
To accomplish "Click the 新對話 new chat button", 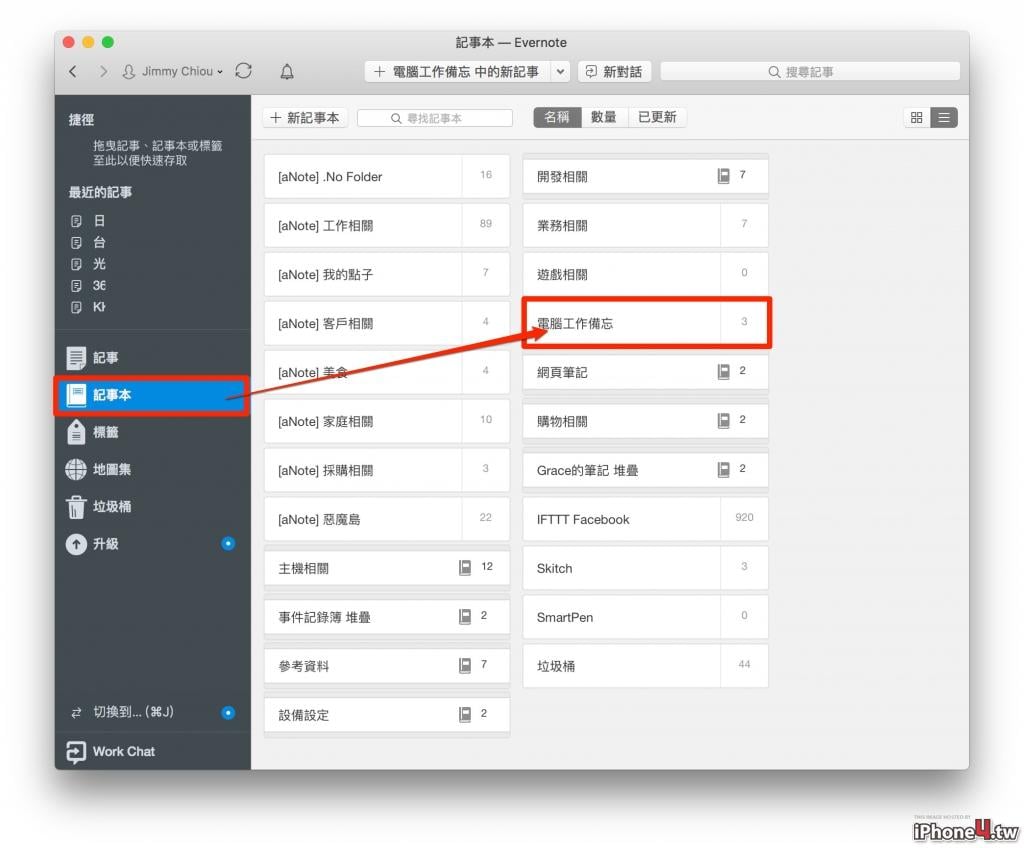I will 614,72.
